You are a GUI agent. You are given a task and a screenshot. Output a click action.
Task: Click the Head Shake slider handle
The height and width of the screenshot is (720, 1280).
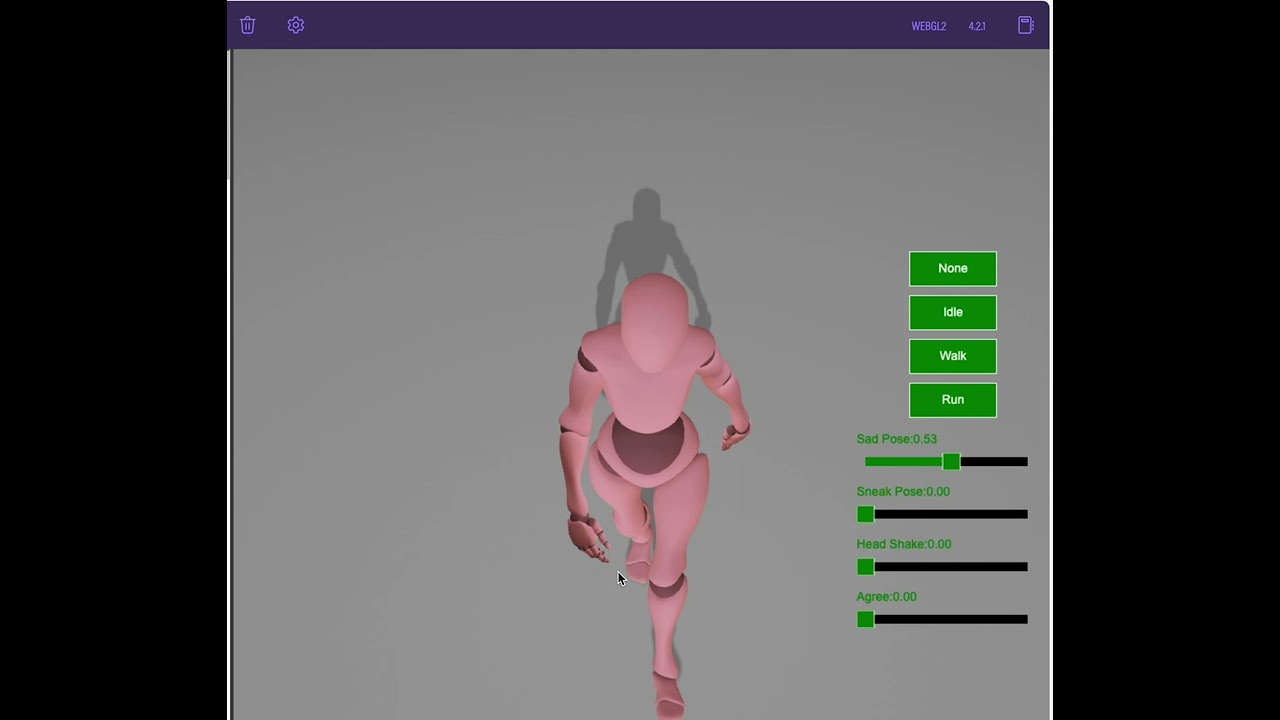(866, 567)
